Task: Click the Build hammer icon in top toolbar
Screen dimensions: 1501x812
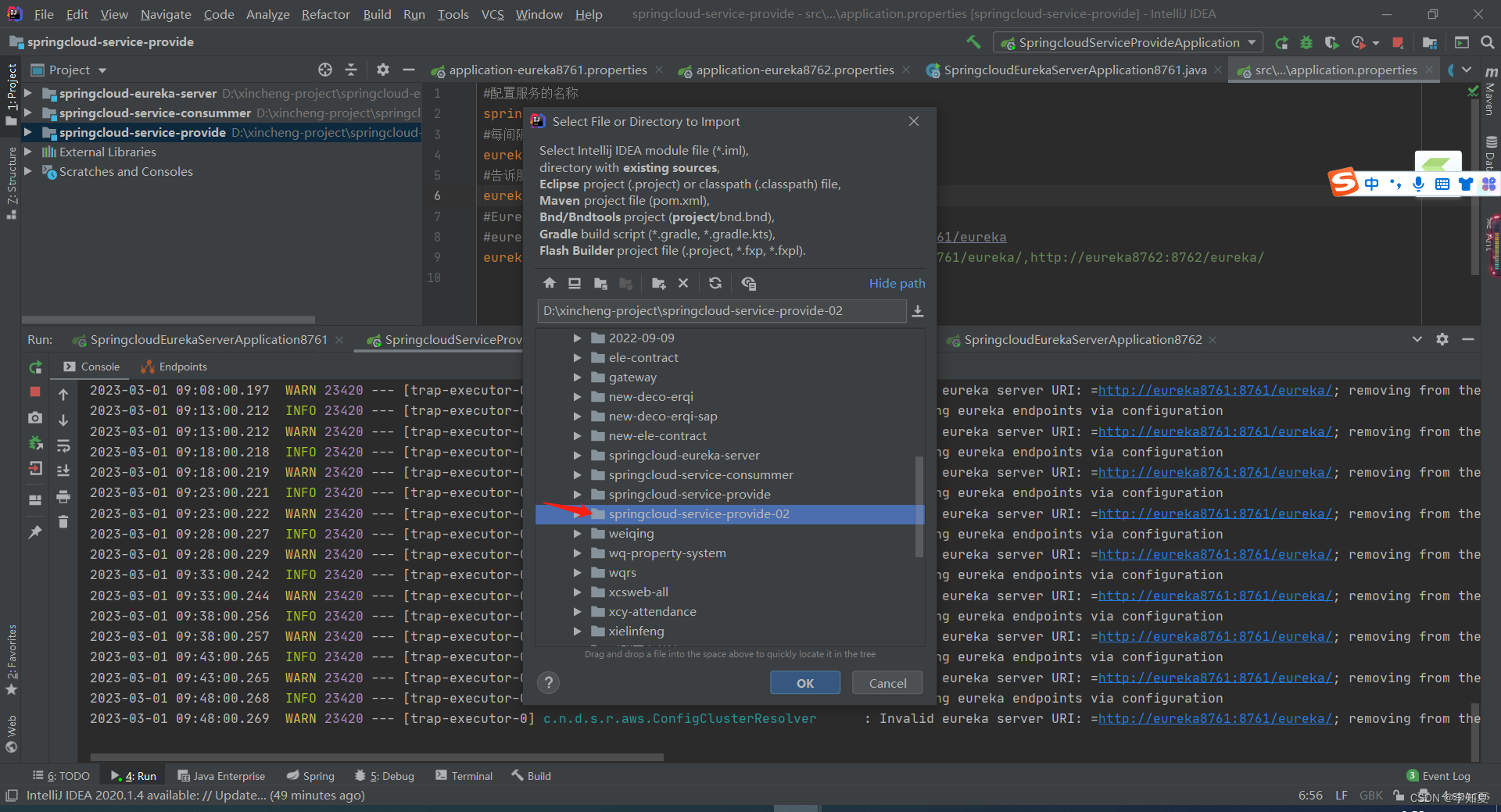Action: (973, 42)
